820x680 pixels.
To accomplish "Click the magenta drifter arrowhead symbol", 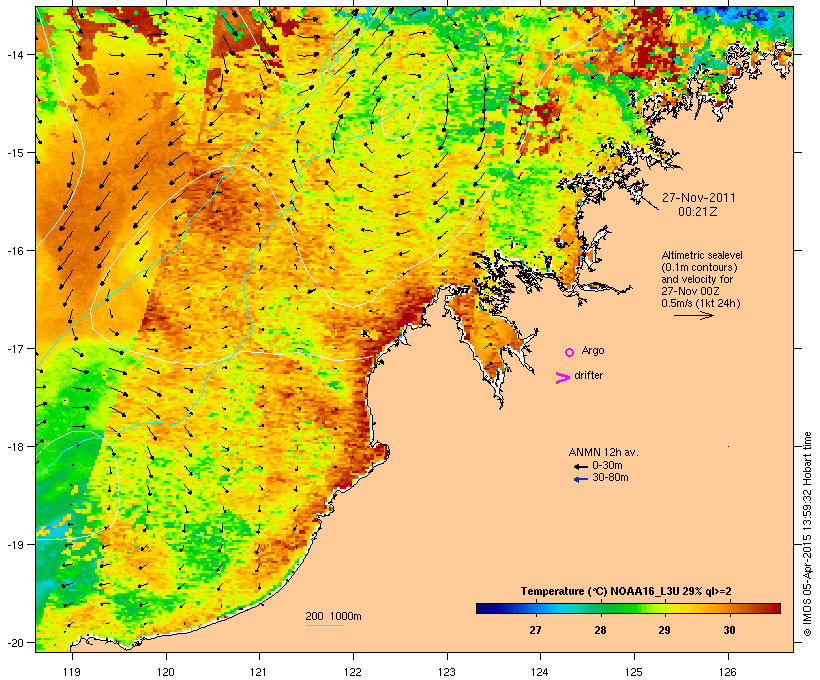I will pyautogui.click(x=562, y=378).
